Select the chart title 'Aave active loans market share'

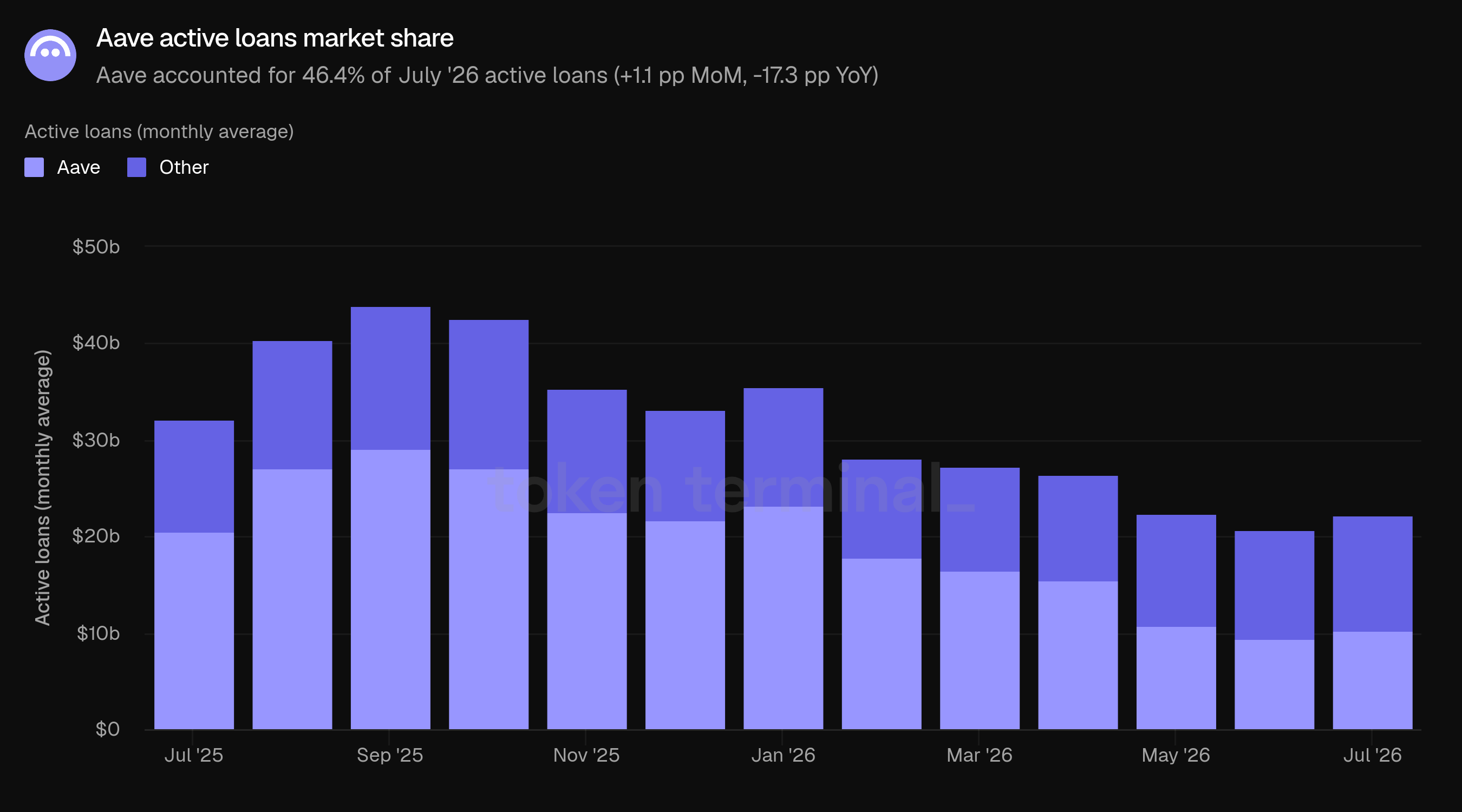point(275,38)
